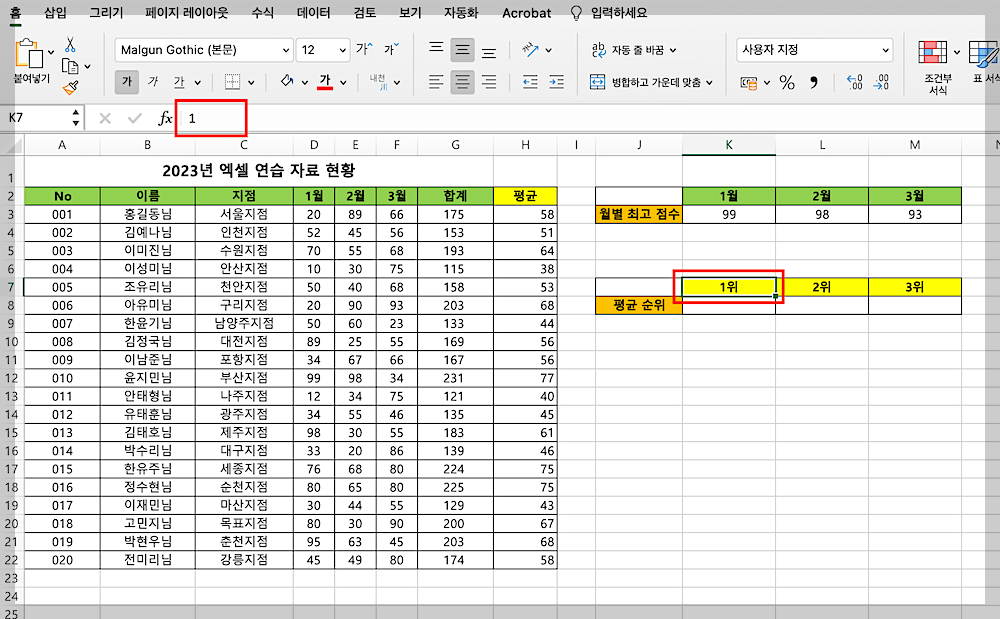The width and height of the screenshot is (1000, 619).
Task: Align text to vertical middle
Action: tap(462, 50)
